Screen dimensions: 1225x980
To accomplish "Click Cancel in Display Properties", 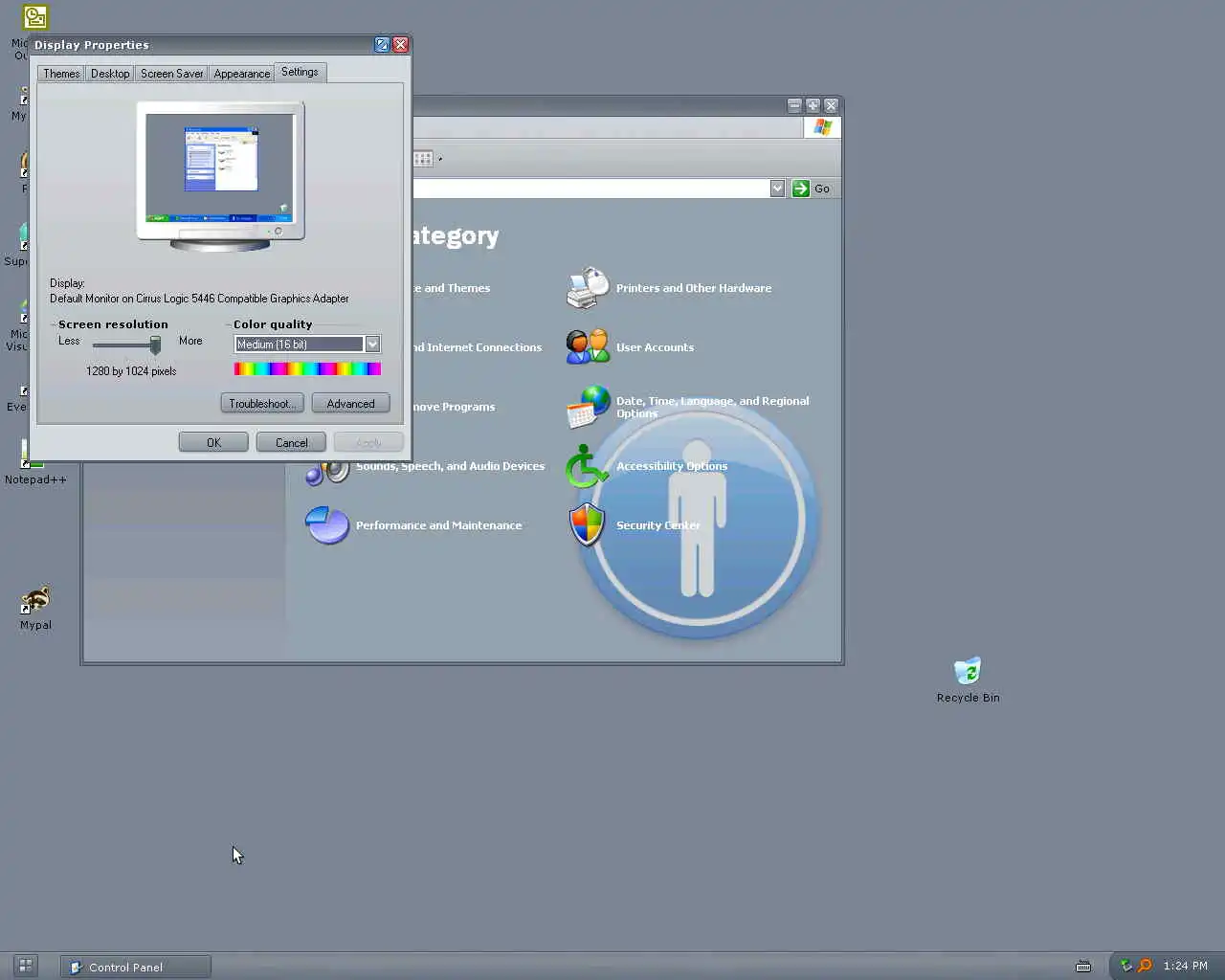I will point(291,442).
